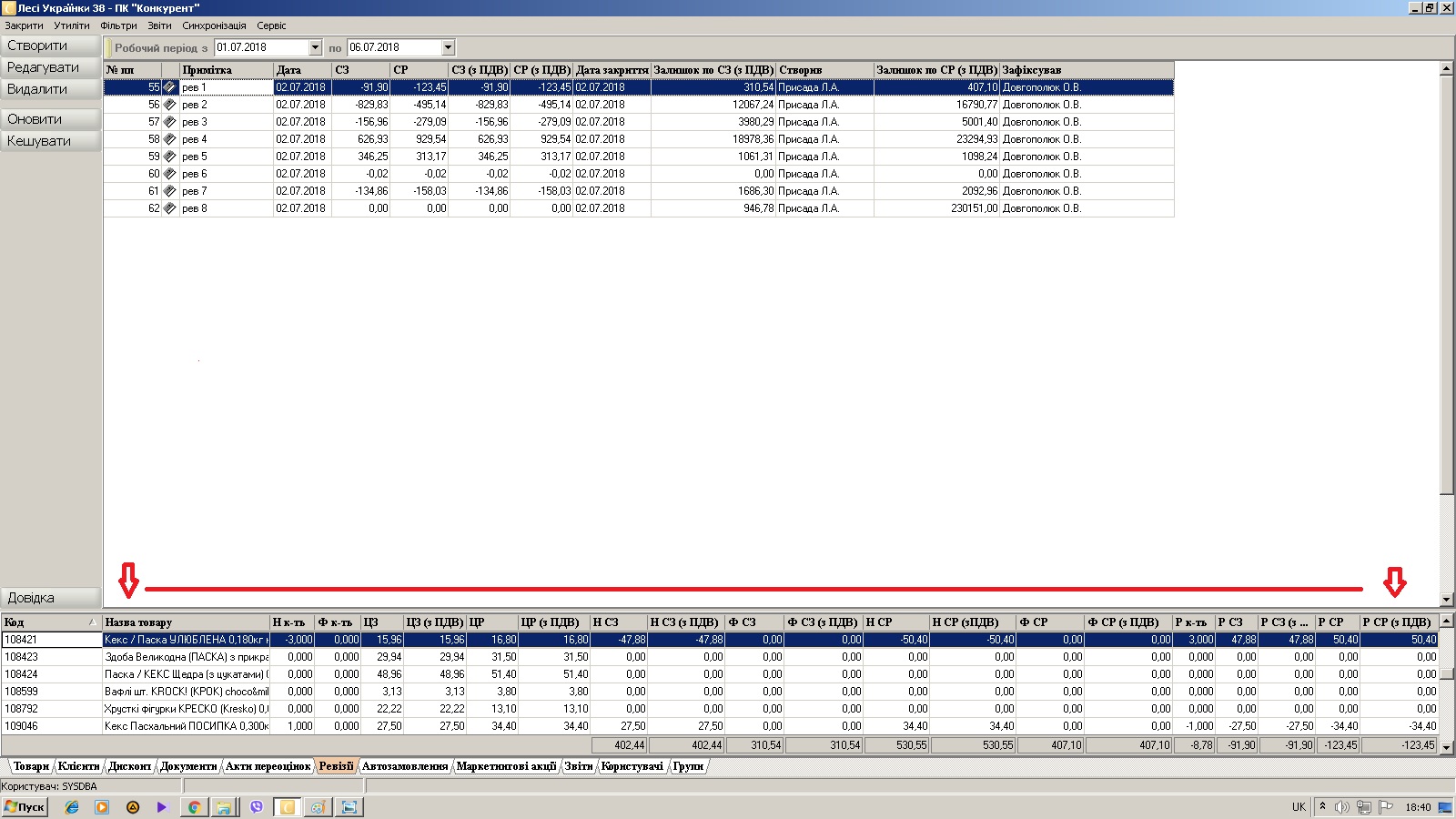Open Viber from the taskbar
The width and height of the screenshot is (1456, 819).
coord(257,807)
